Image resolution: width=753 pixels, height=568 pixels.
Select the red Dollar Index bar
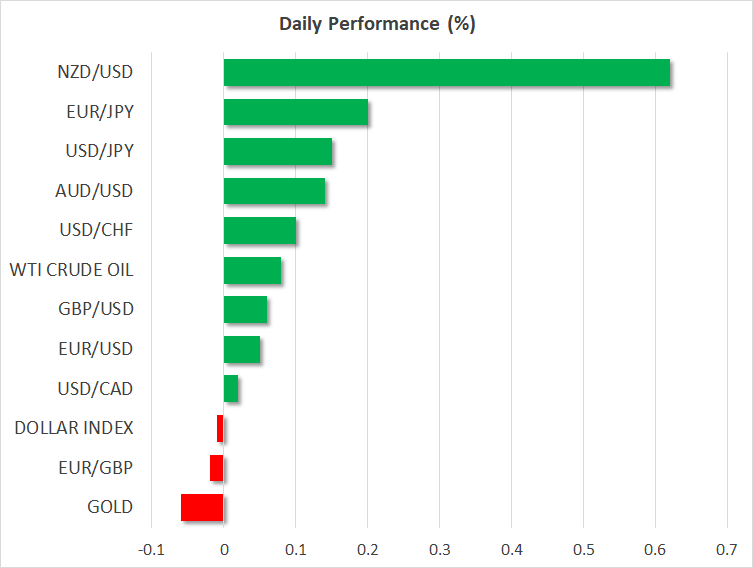click(x=220, y=428)
